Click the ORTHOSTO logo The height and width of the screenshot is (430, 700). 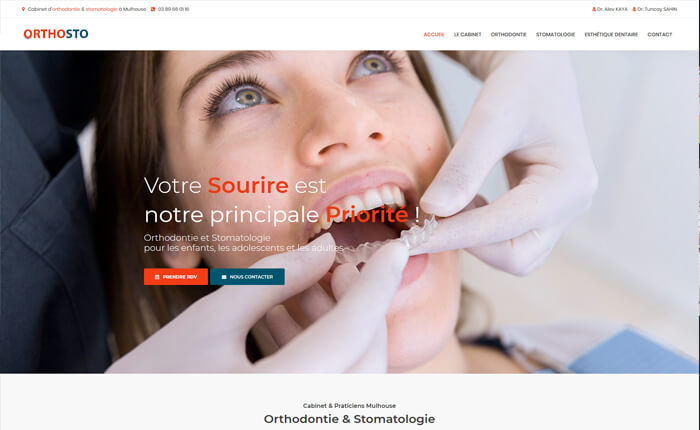[56, 34]
